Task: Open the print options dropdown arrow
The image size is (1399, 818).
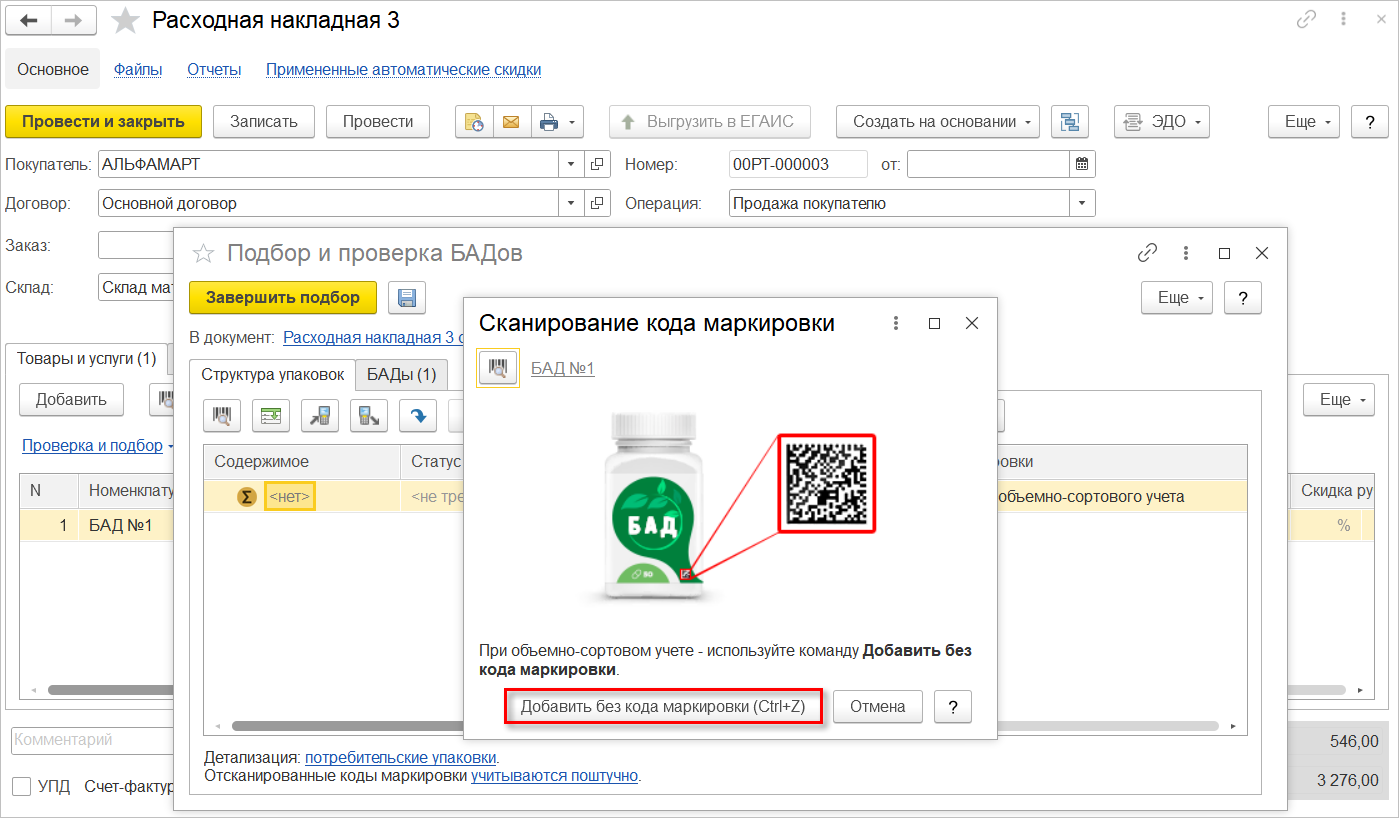Action: coord(573,122)
